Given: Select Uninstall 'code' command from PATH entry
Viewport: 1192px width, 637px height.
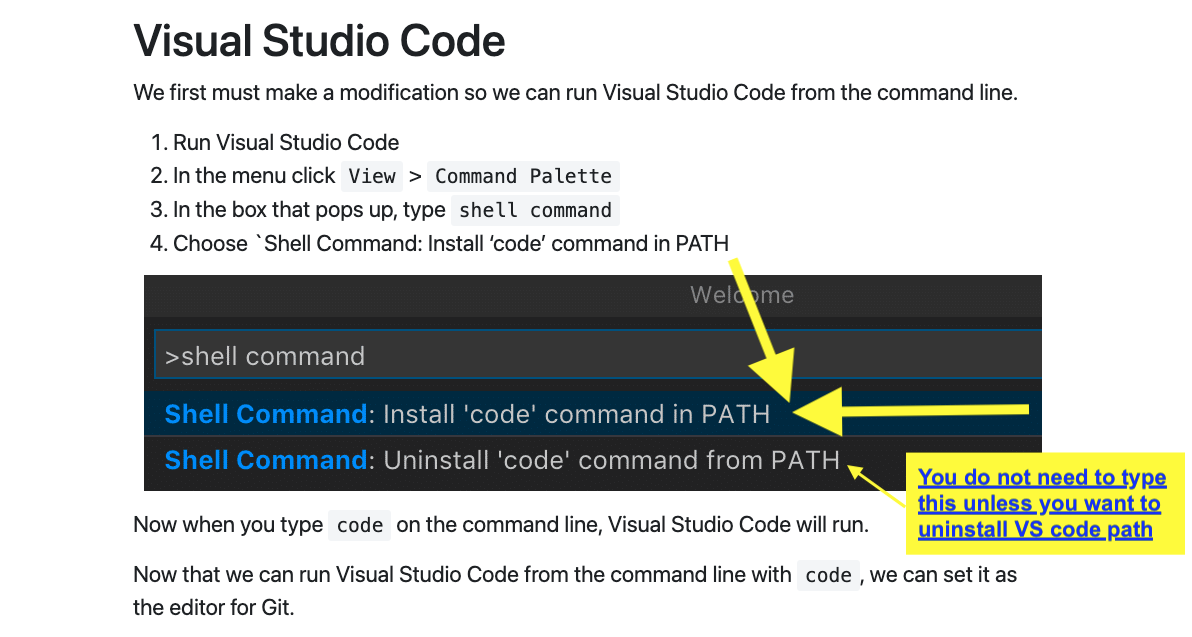Looking at the screenshot, I should point(502,460).
